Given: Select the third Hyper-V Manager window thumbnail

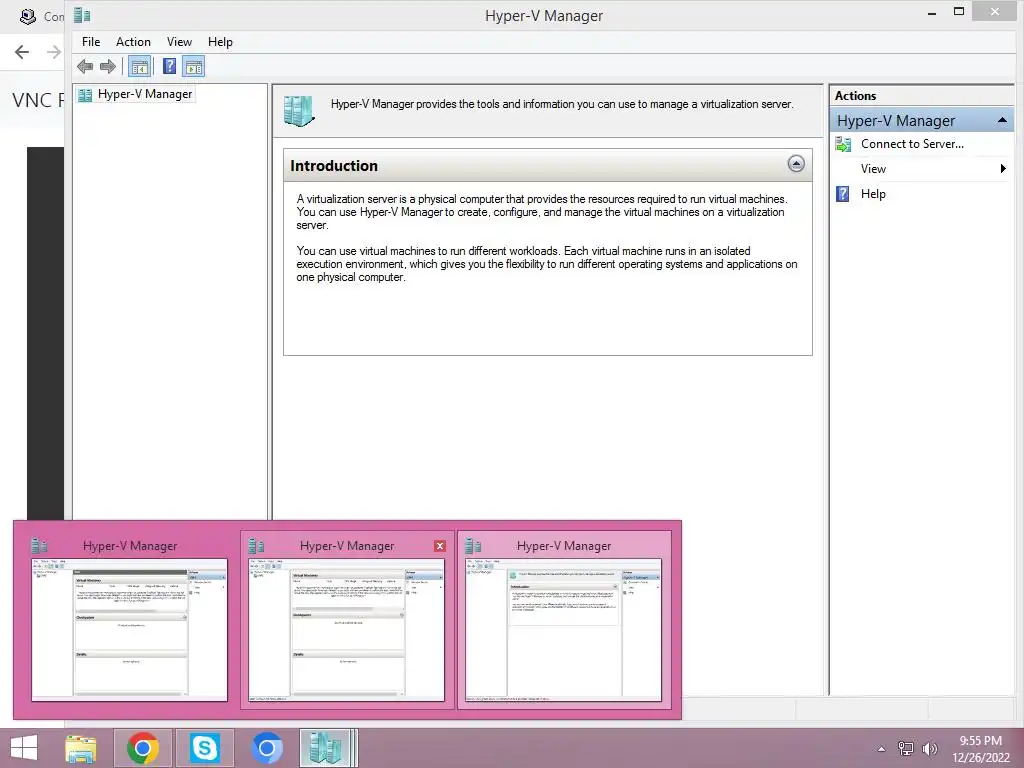Looking at the screenshot, I should tap(564, 620).
